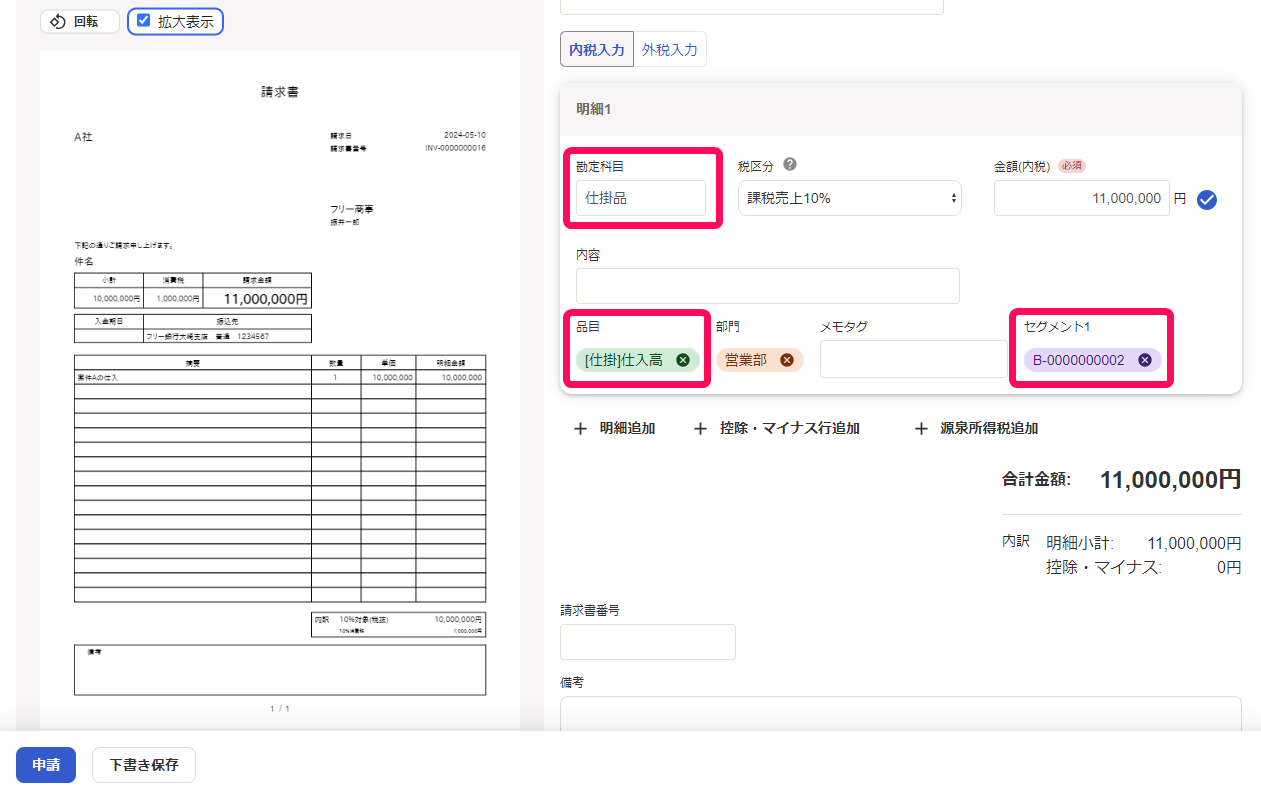
Task: Click the plus icon beside 源泉所得税追加
Action: (x=921, y=428)
